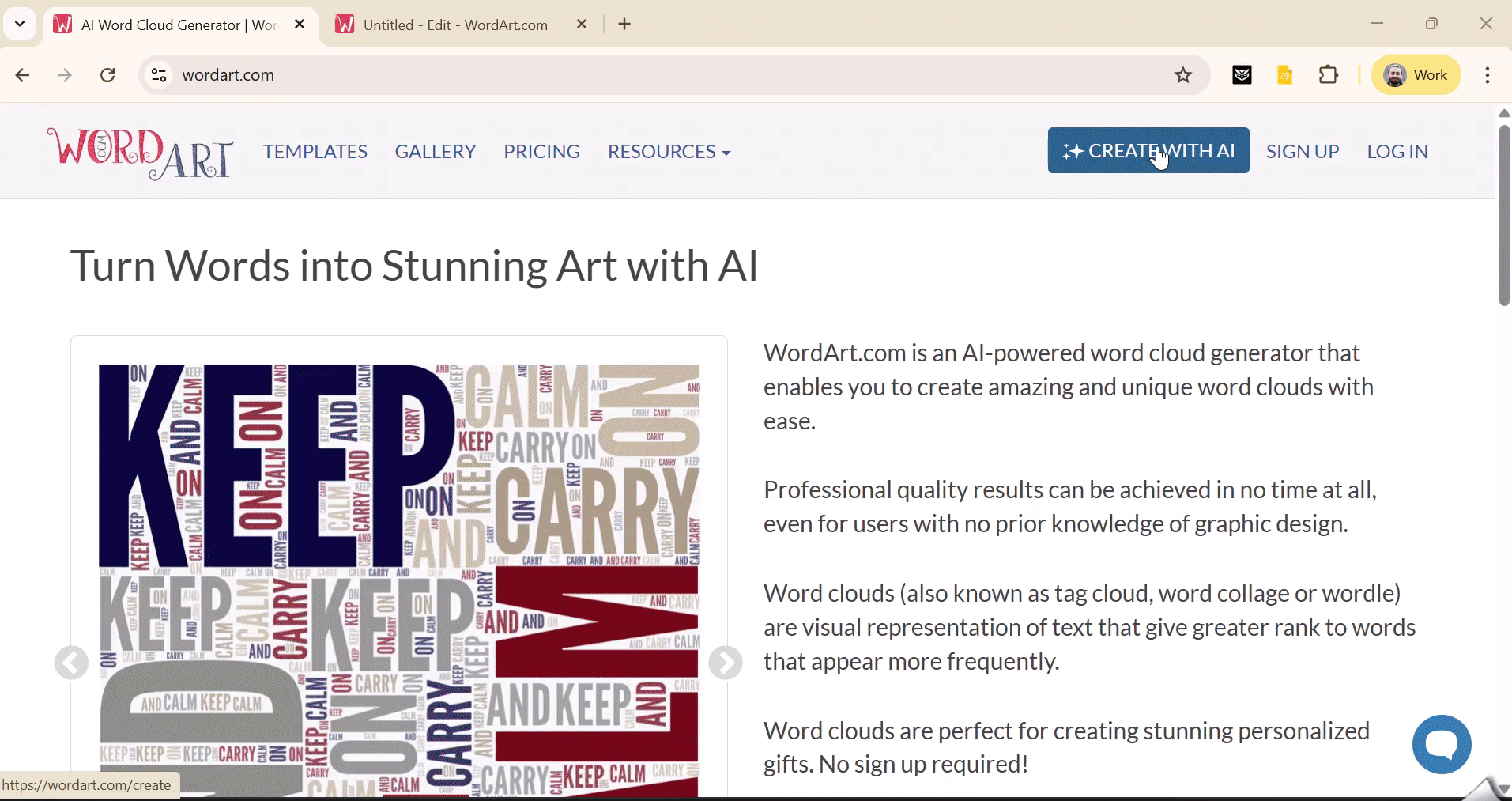Click the CREATE WITH AI button

coord(1148,150)
